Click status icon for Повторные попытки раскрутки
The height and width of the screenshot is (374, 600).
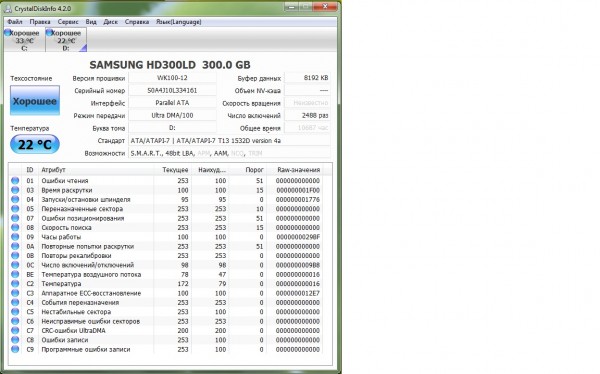point(15,246)
